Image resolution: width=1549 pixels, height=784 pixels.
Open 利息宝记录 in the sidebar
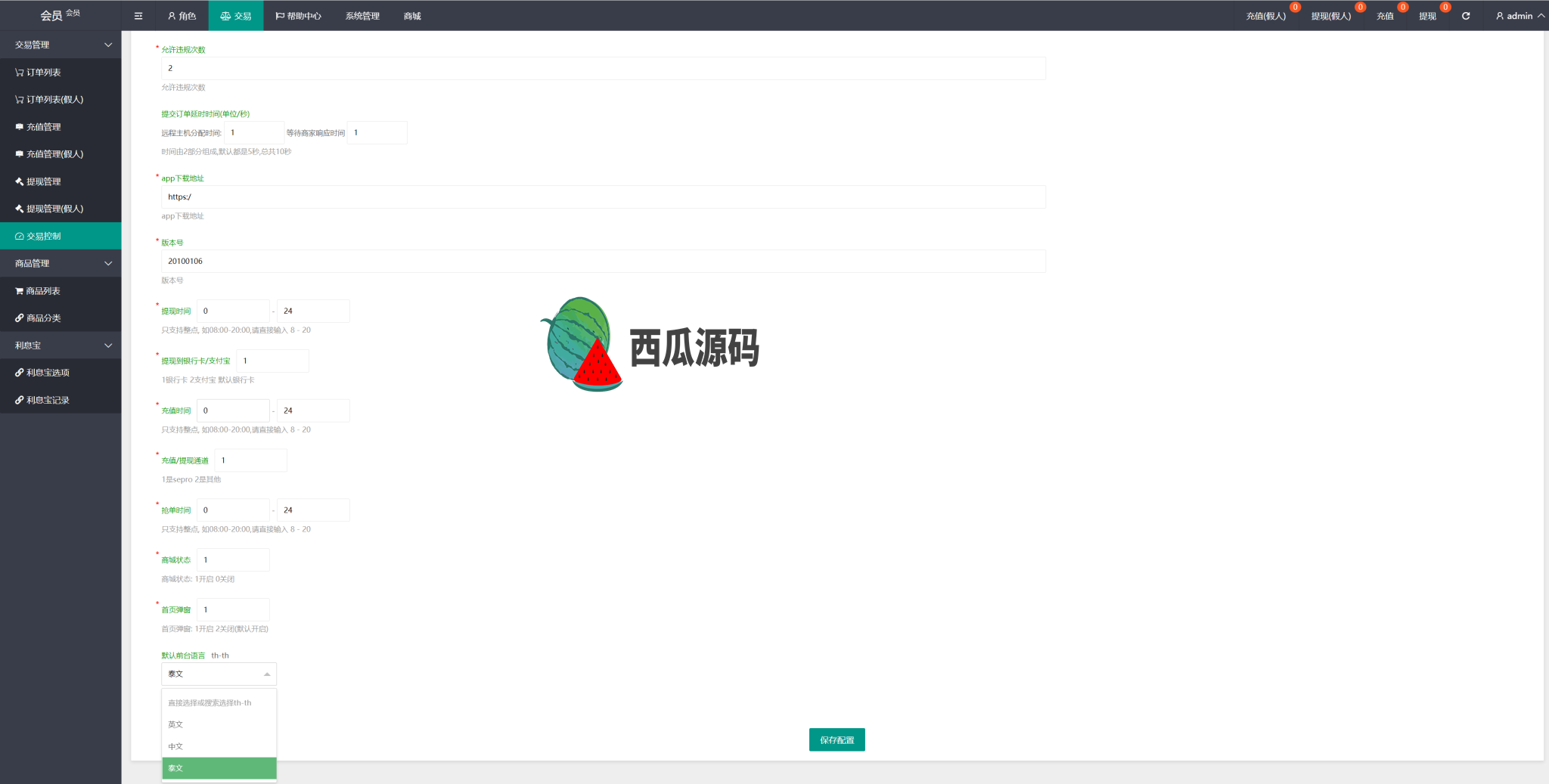[61, 400]
